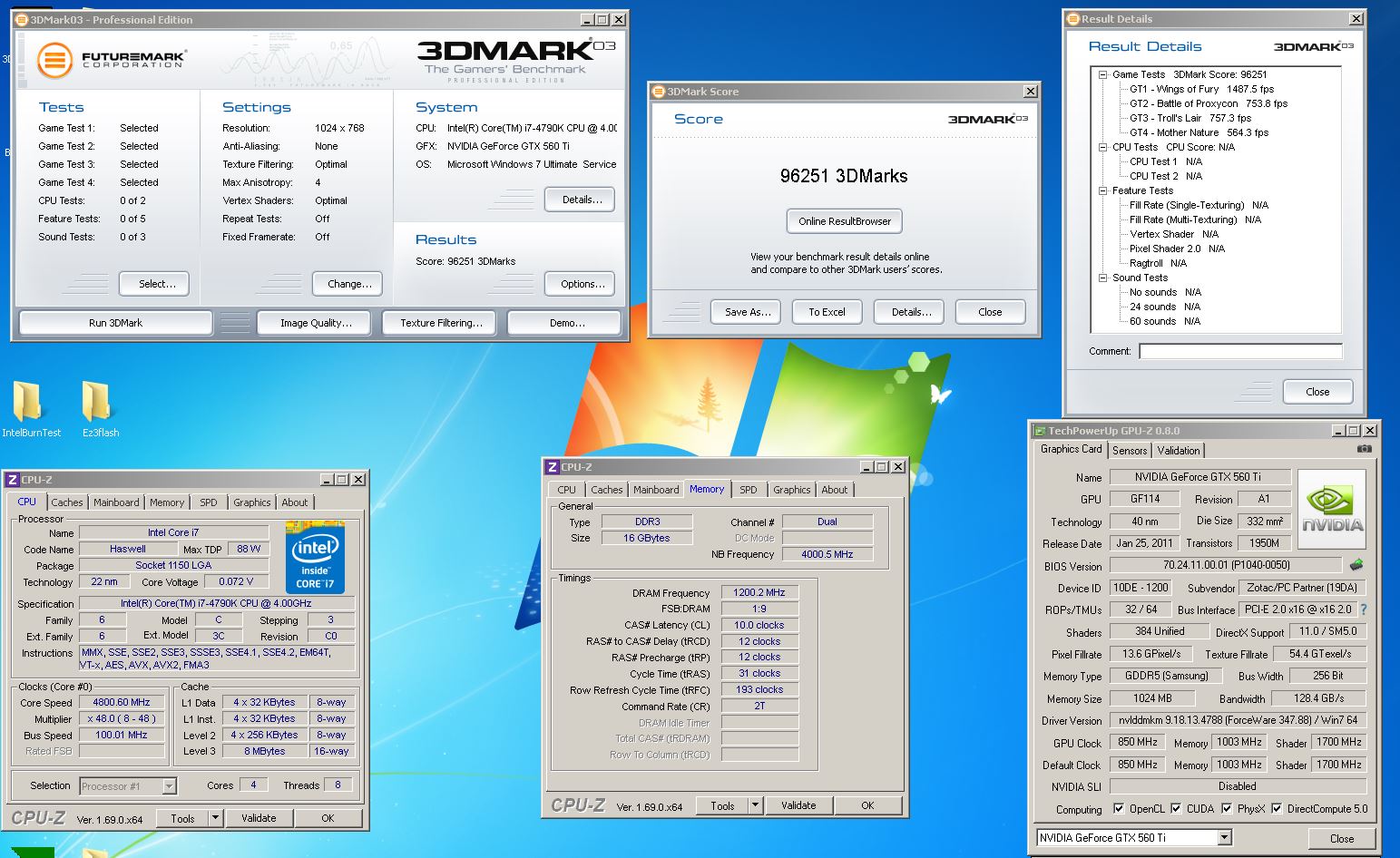Open the Ez3flash desktop folder
Screen dimensions: 1400x858
click(x=99, y=409)
